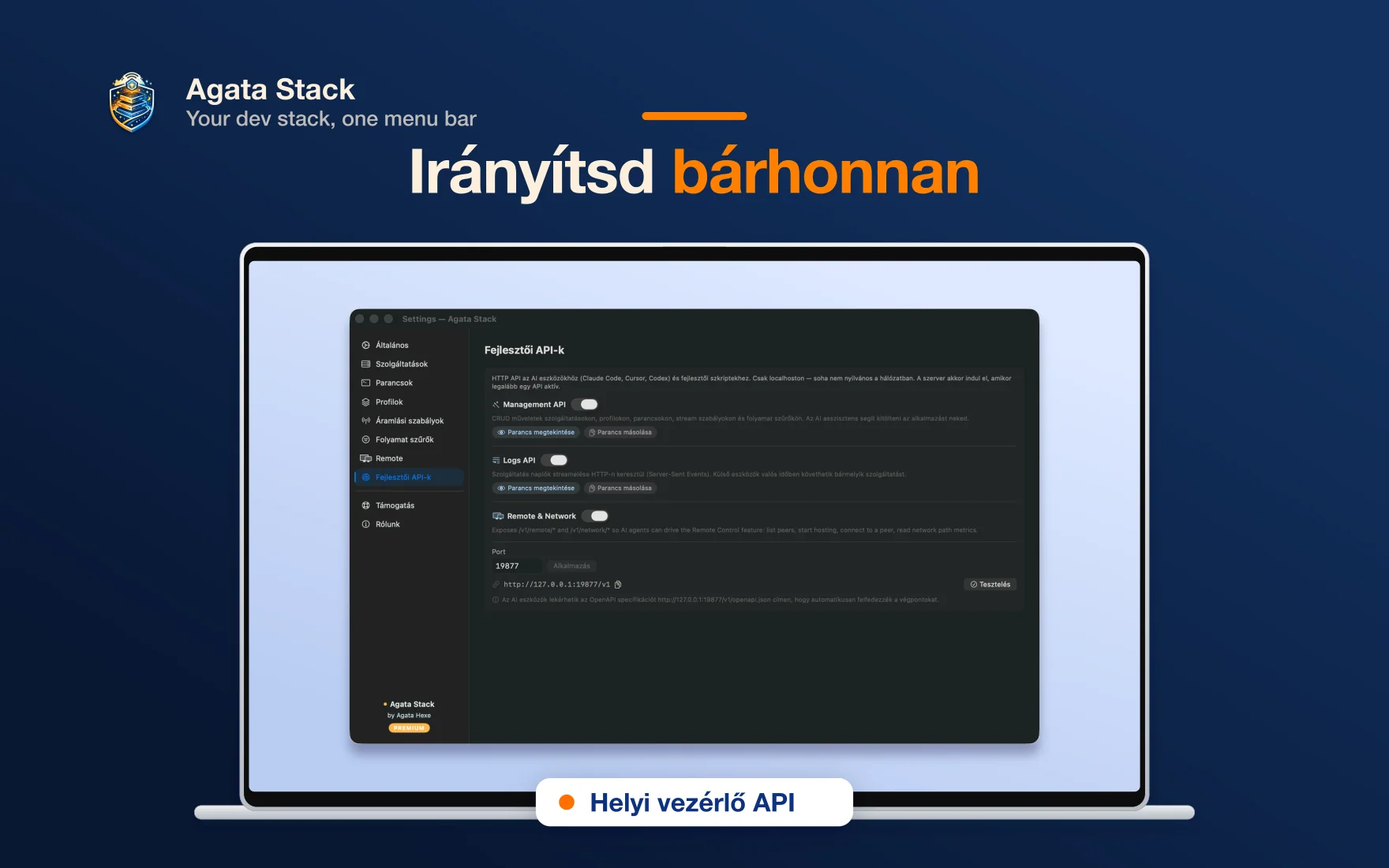Viewport: 1389px width, 868px height.
Task: Click the "Fejlesztői API-k" page heading
Action: pyautogui.click(x=524, y=350)
